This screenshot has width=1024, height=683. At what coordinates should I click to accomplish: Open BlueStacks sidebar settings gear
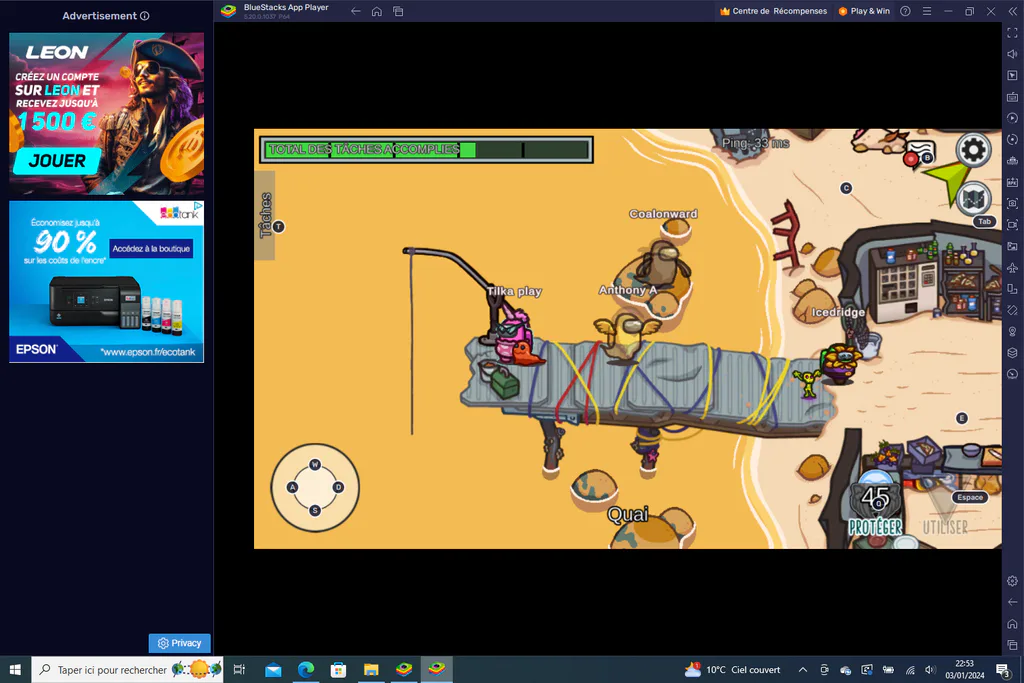[1012, 580]
